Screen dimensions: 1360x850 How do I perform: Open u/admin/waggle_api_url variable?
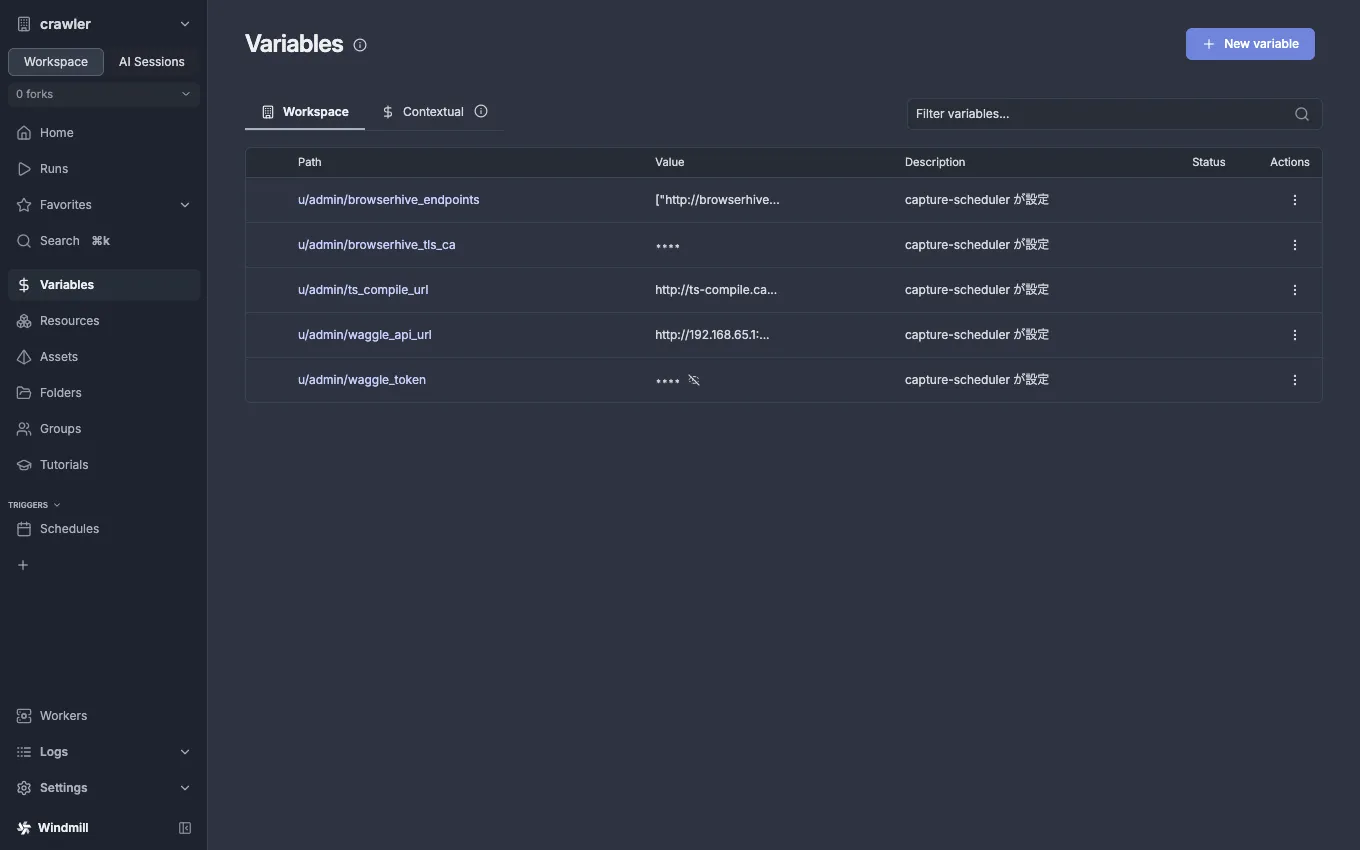pos(365,335)
